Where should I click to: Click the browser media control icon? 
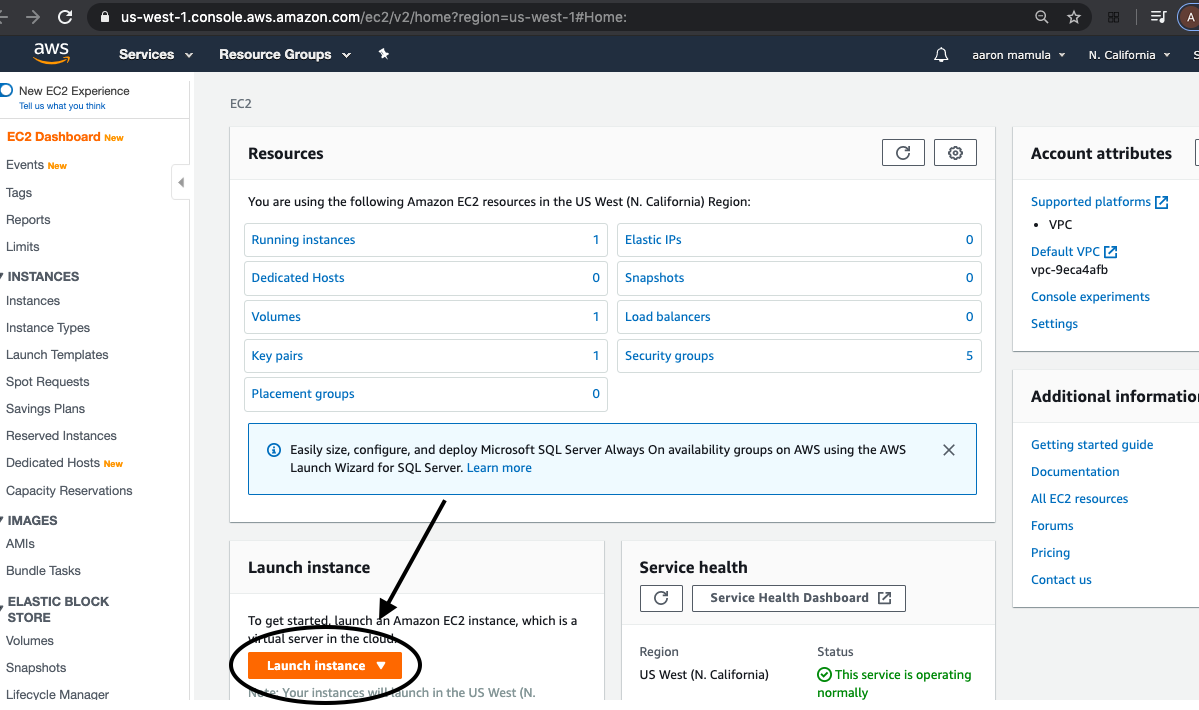[1158, 17]
